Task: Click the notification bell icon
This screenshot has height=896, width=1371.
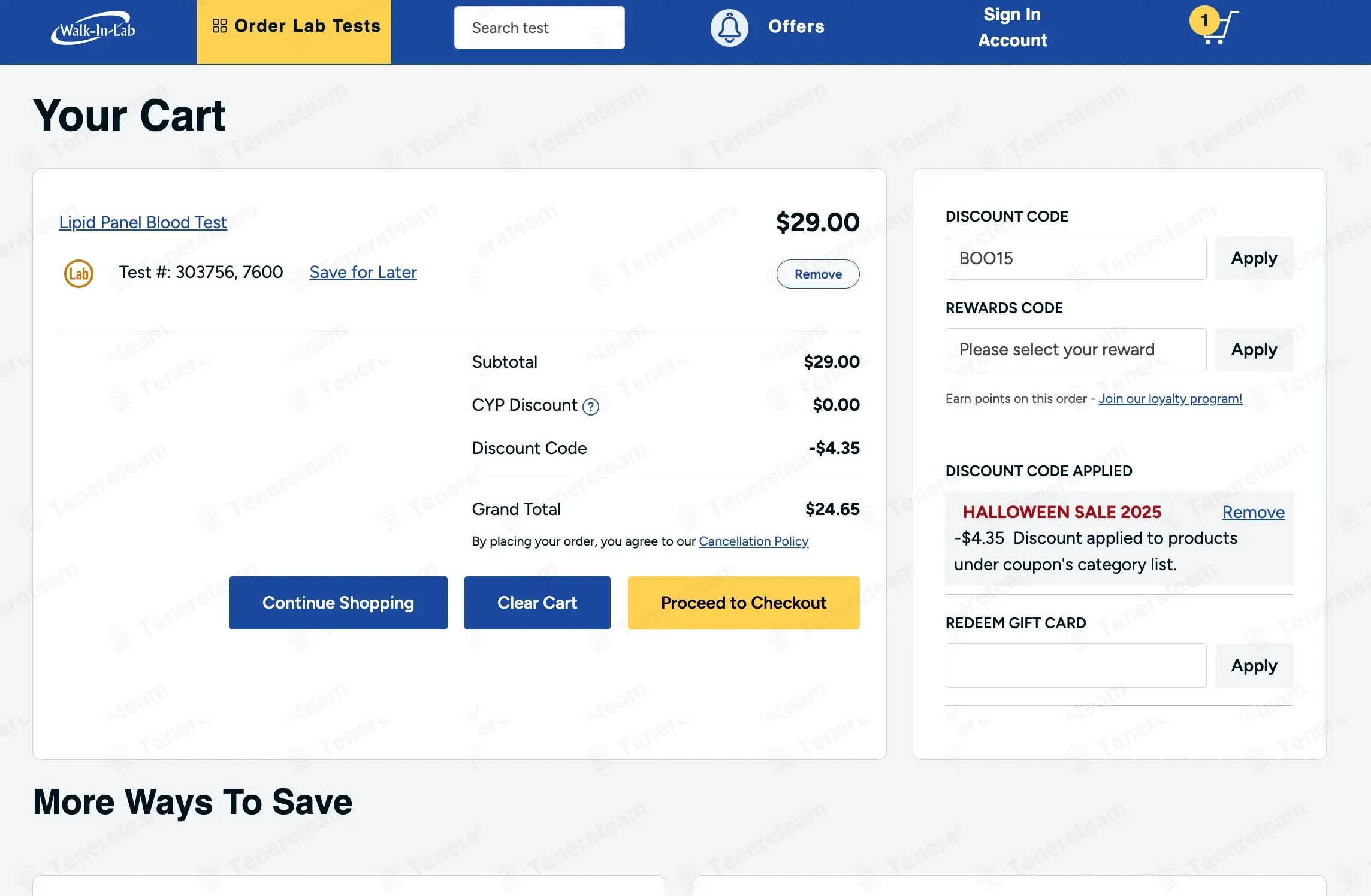Action: click(729, 28)
